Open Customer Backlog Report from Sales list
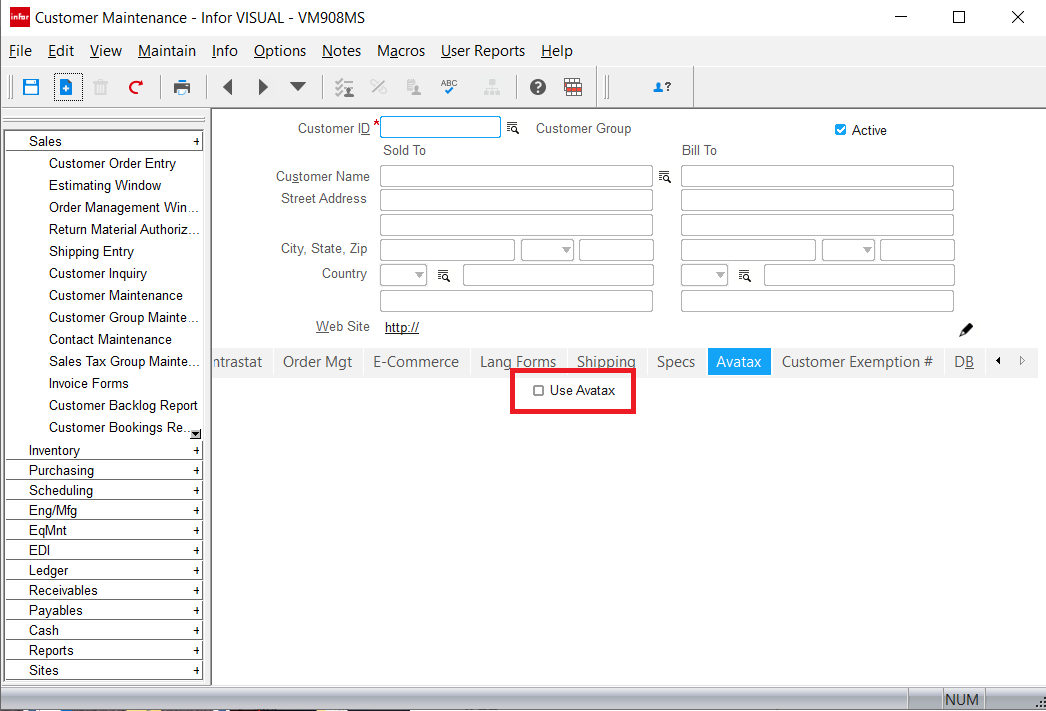Image resolution: width=1046 pixels, height=711 pixels. tap(123, 406)
